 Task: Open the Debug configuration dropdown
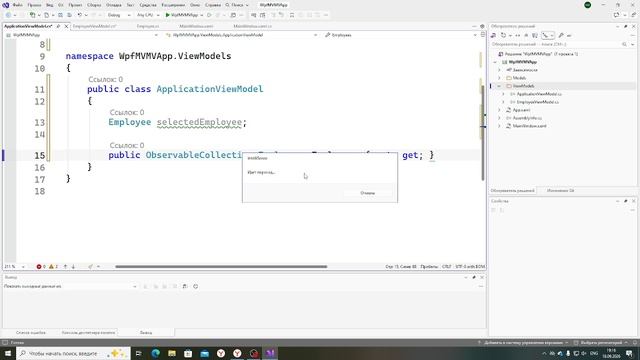pyautogui.click(x=119, y=15)
